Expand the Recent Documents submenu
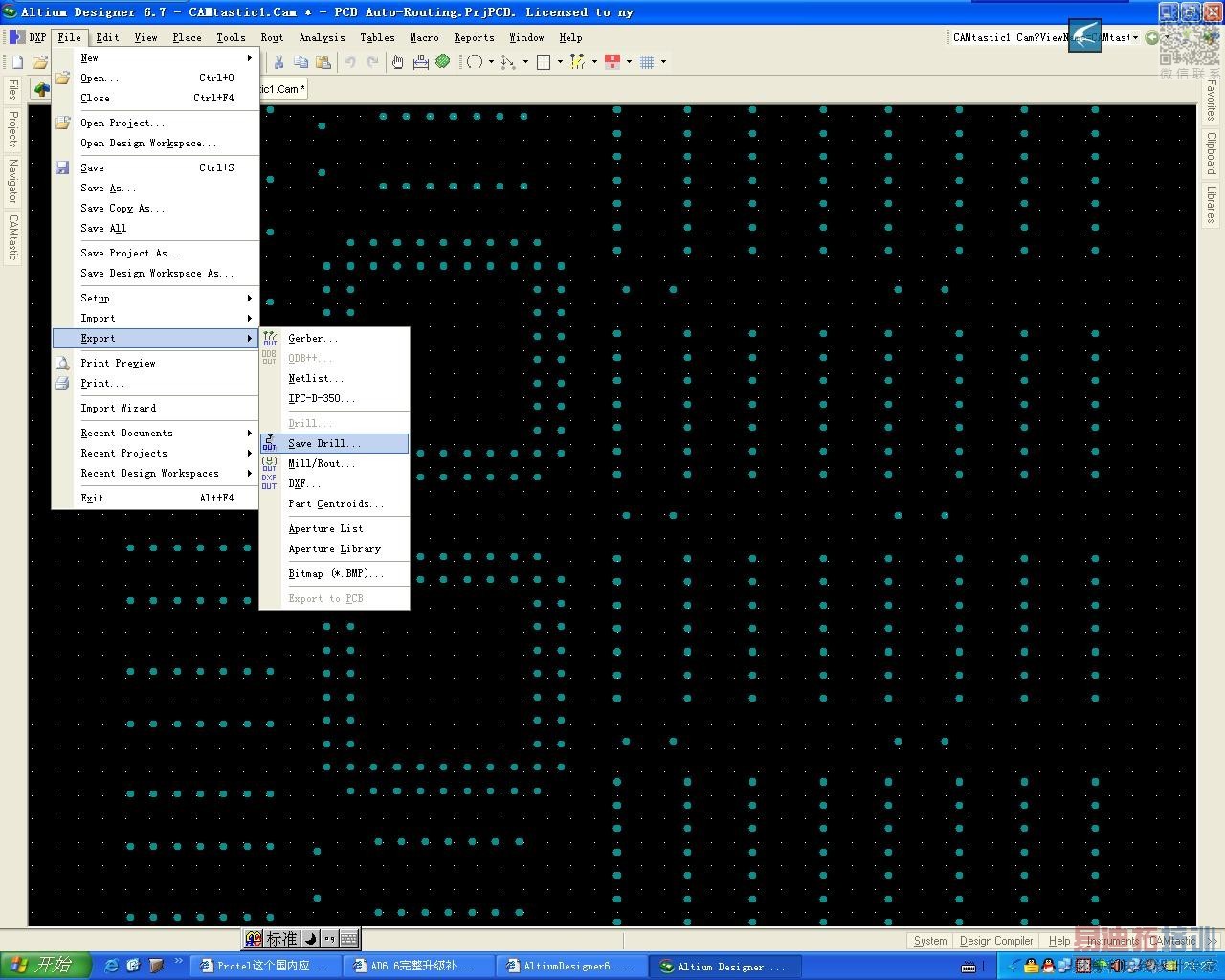The width and height of the screenshot is (1225, 980). [x=156, y=433]
